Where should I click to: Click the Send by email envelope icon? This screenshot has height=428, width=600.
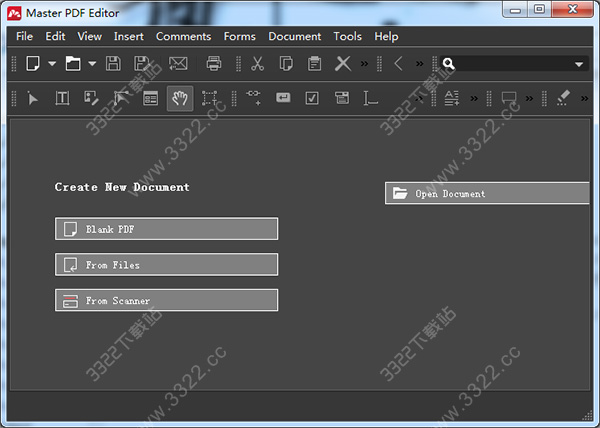click(x=178, y=63)
